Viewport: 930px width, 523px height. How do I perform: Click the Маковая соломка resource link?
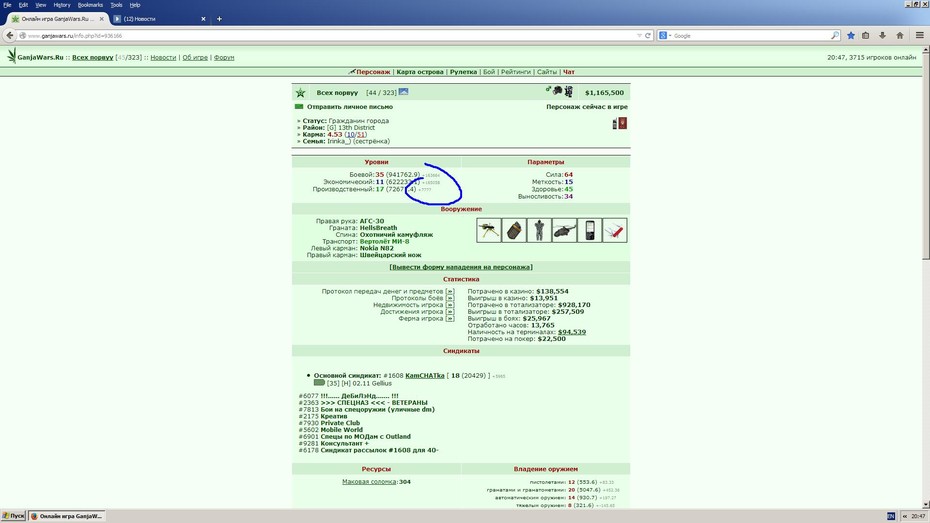369,481
